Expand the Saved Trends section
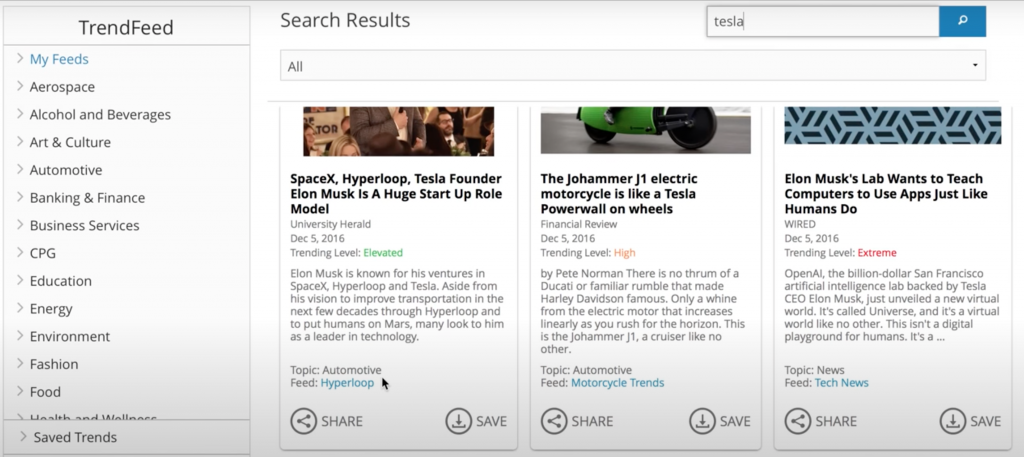This screenshot has height=457, width=1024. pos(23,437)
